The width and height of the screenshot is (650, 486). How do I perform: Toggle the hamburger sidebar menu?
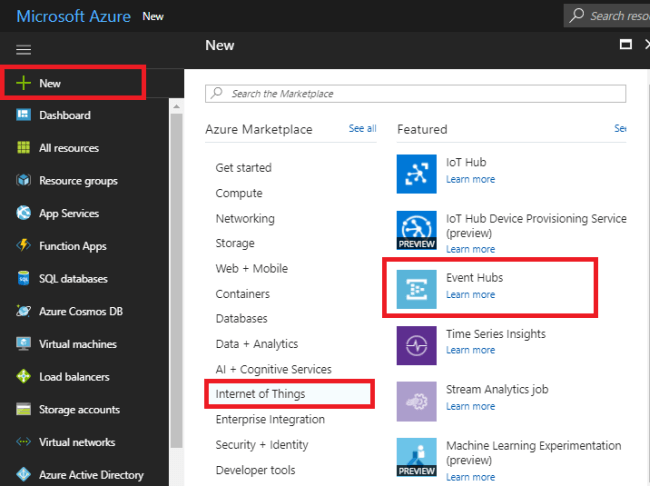pos(24,49)
